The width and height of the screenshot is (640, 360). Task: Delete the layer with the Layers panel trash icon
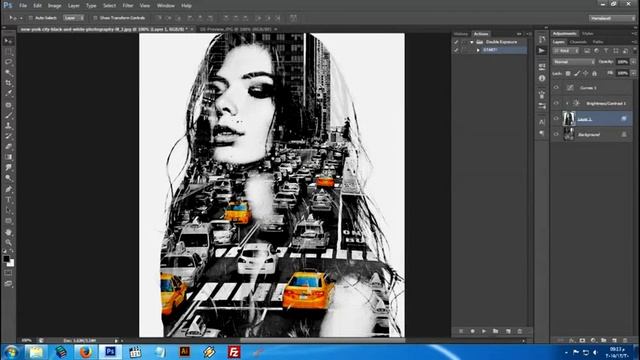[x=625, y=340]
